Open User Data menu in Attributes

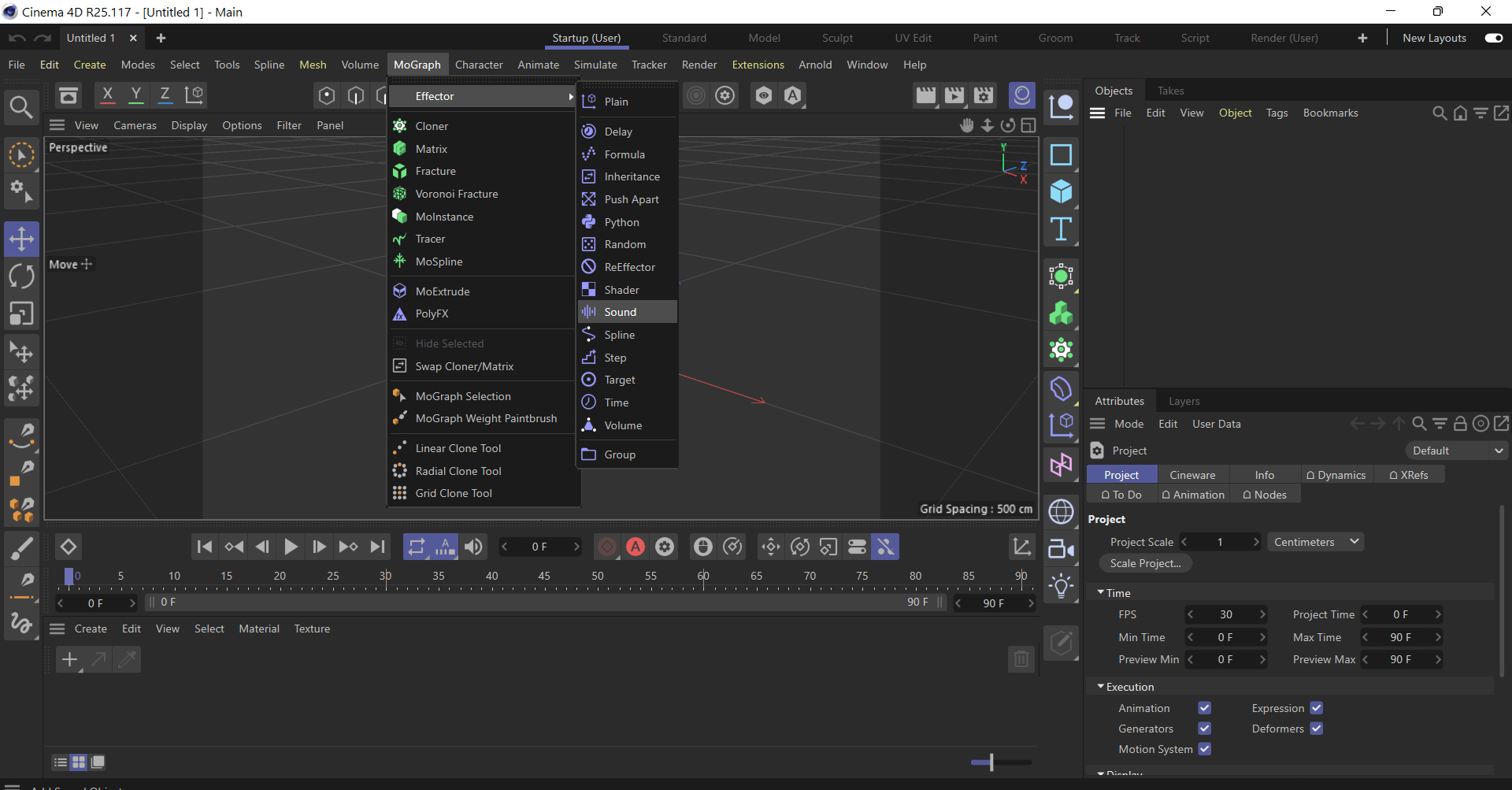tap(1216, 424)
